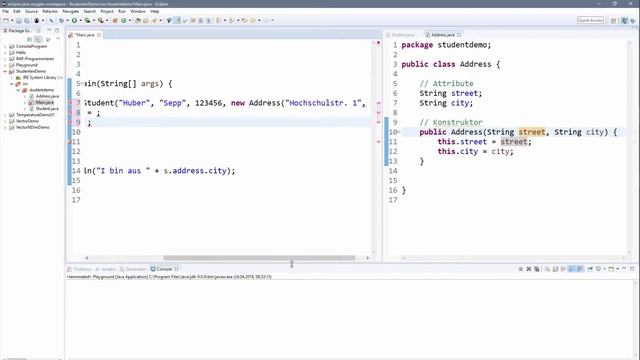Click method fold toggle on line 10

click(399, 132)
